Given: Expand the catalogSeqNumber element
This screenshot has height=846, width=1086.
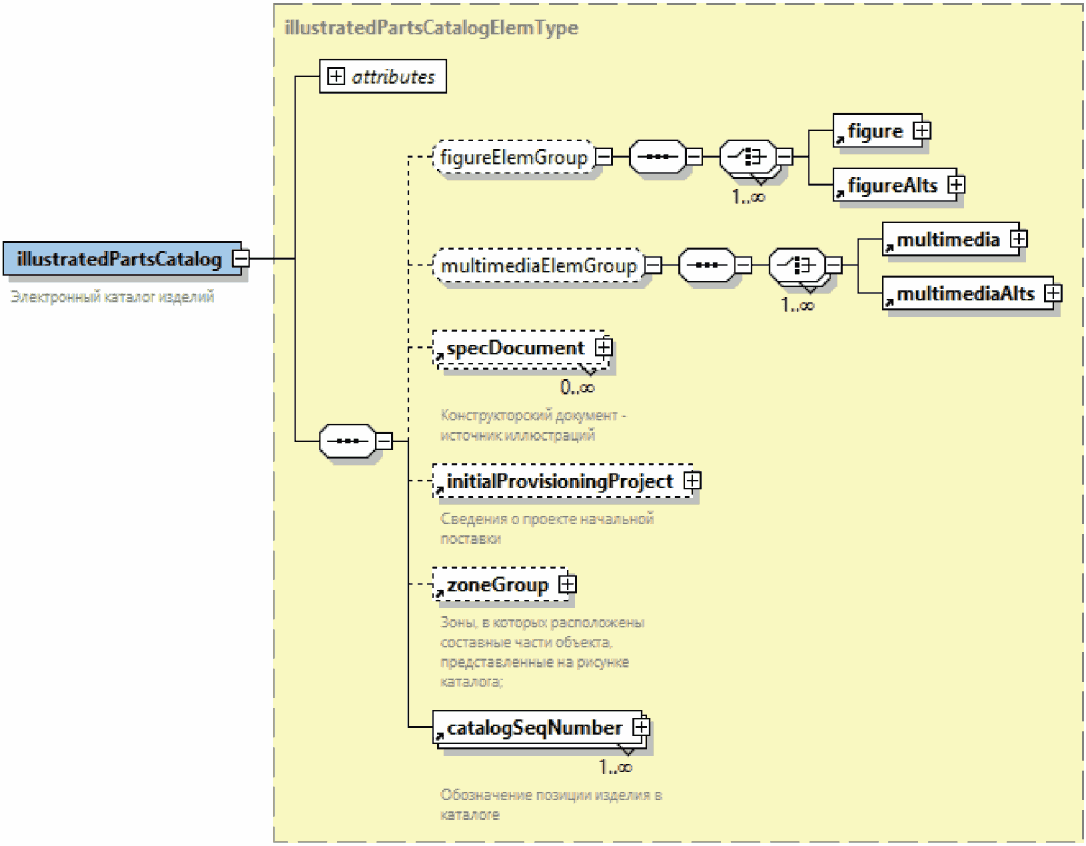Looking at the screenshot, I should tap(641, 727).
